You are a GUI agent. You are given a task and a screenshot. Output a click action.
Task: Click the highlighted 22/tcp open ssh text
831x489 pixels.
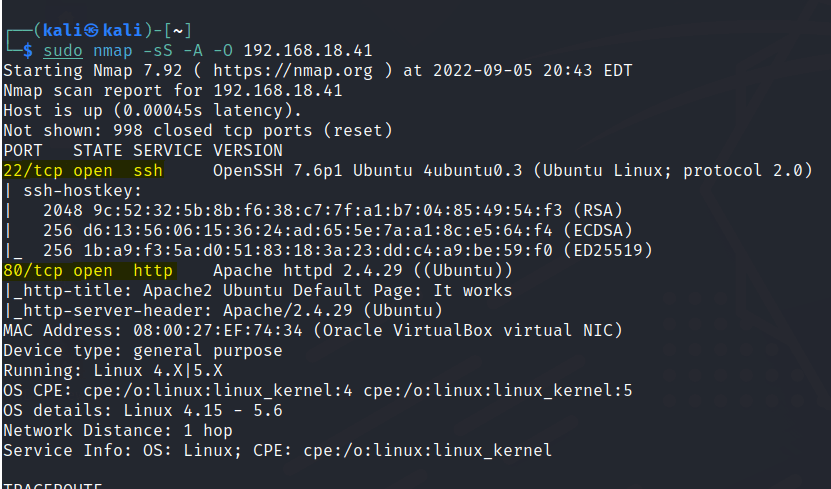click(83, 170)
